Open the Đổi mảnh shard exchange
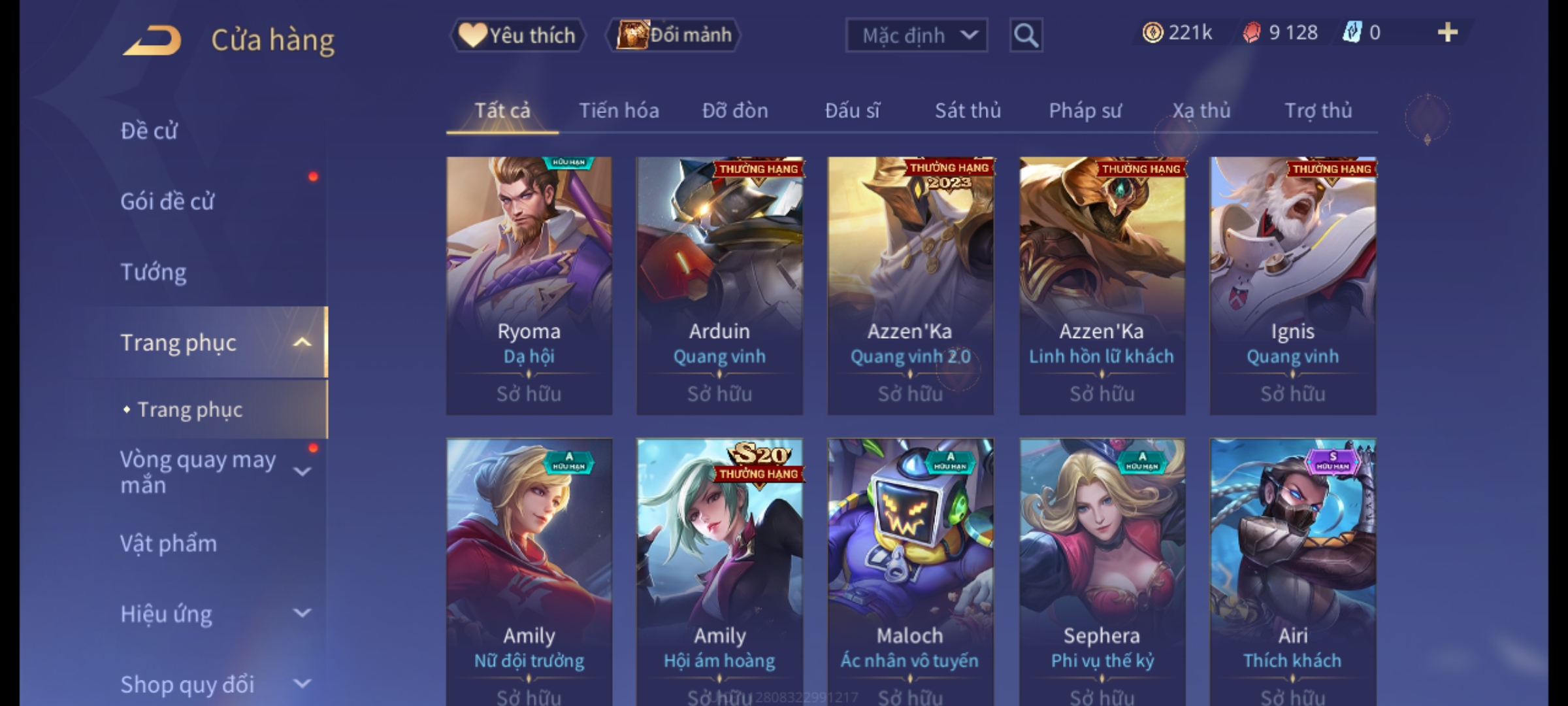 [x=673, y=35]
